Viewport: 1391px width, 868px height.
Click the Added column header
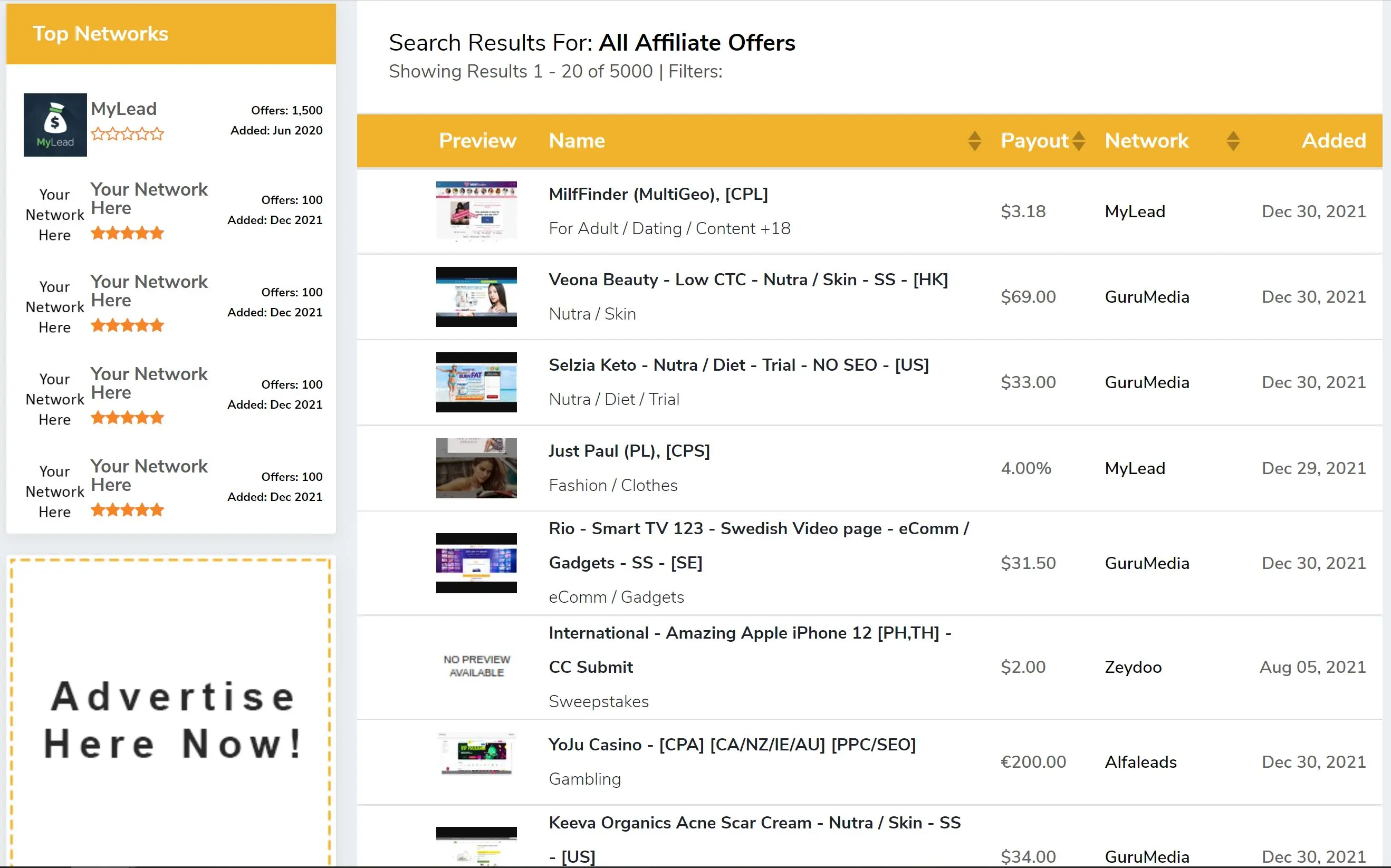(1333, 141)
